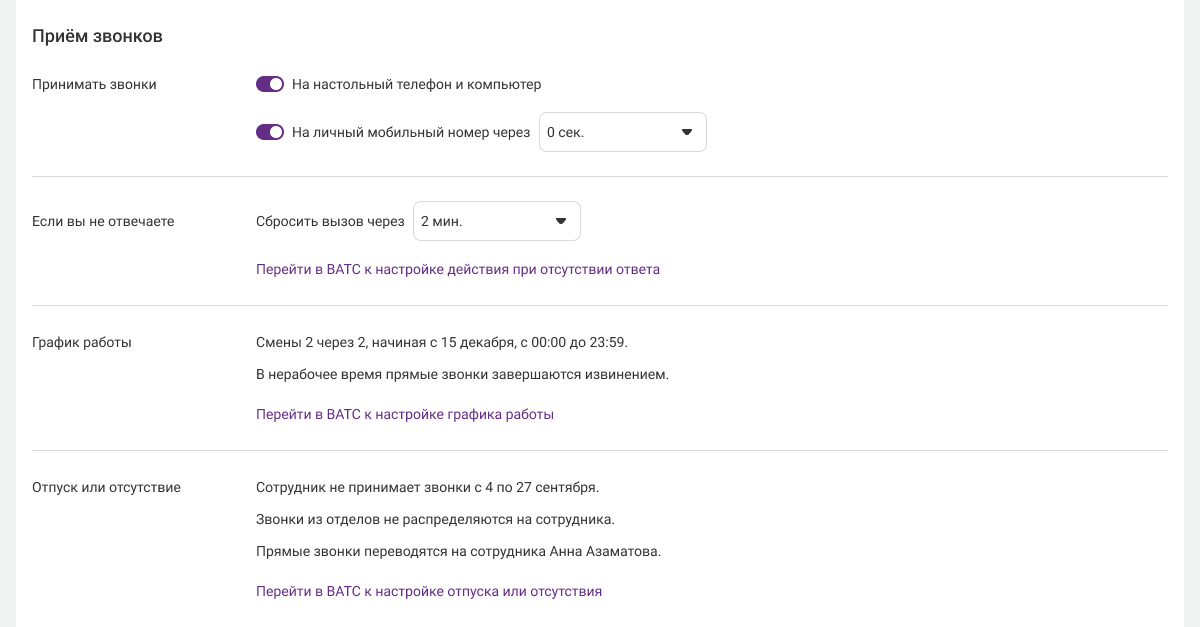Click text 'Сотрудник не принимает звонки' absence dates
1200x627 pixels.
427,488
